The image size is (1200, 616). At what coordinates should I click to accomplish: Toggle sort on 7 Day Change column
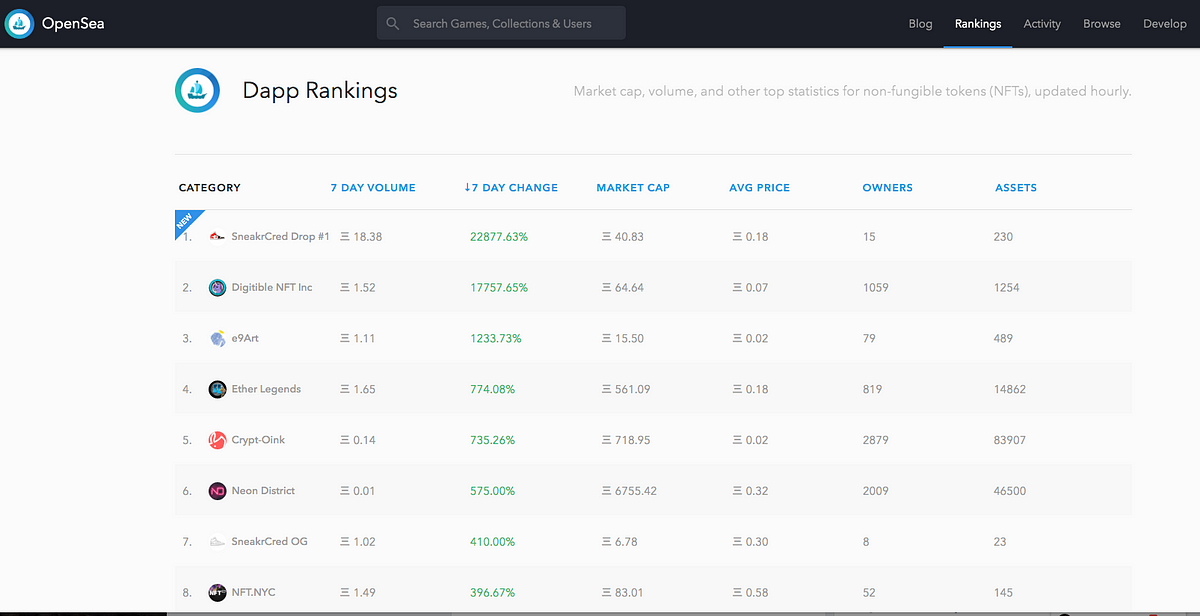click(511, 188)
